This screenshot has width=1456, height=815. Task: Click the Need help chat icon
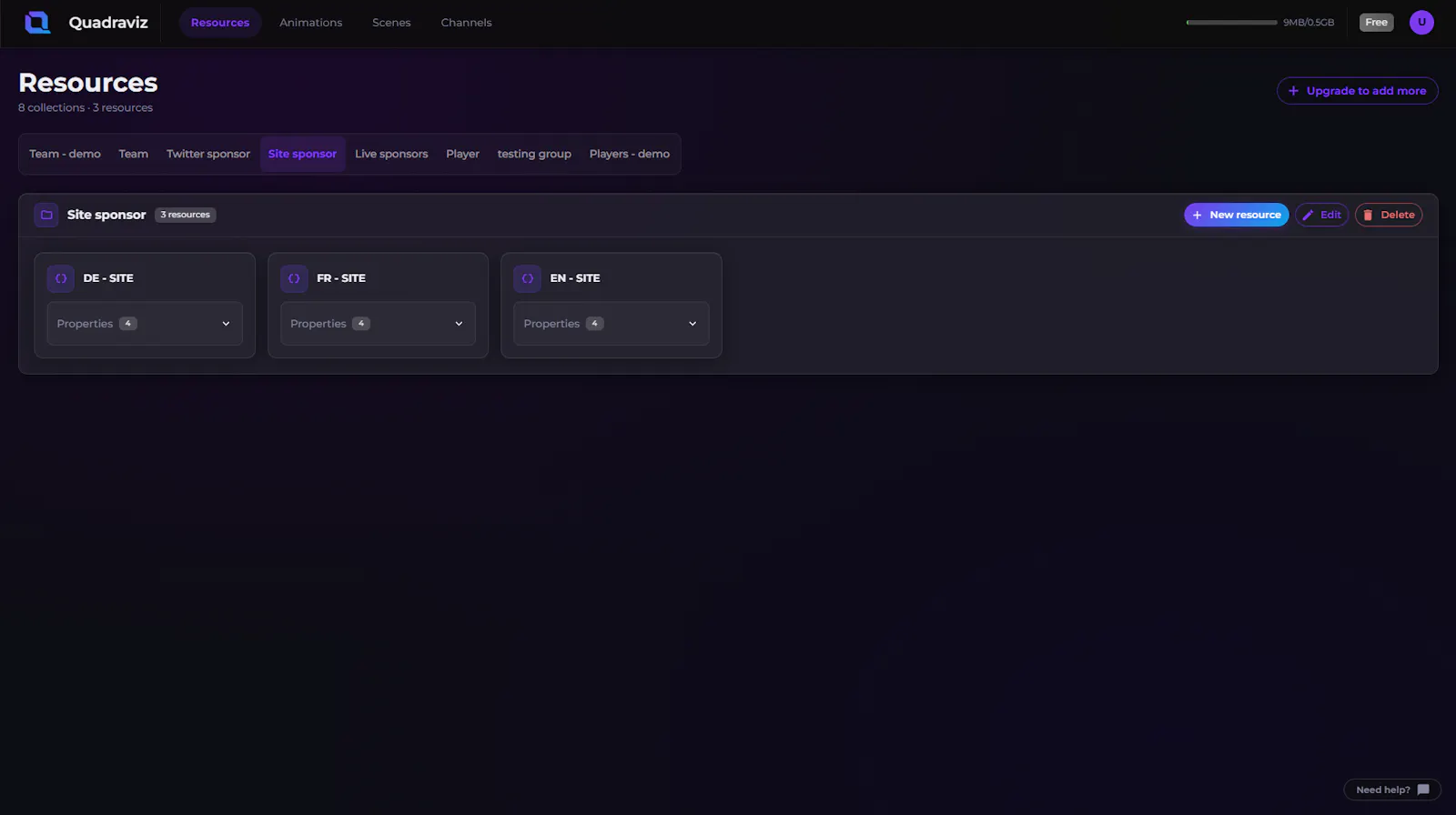click(1423, 790)
